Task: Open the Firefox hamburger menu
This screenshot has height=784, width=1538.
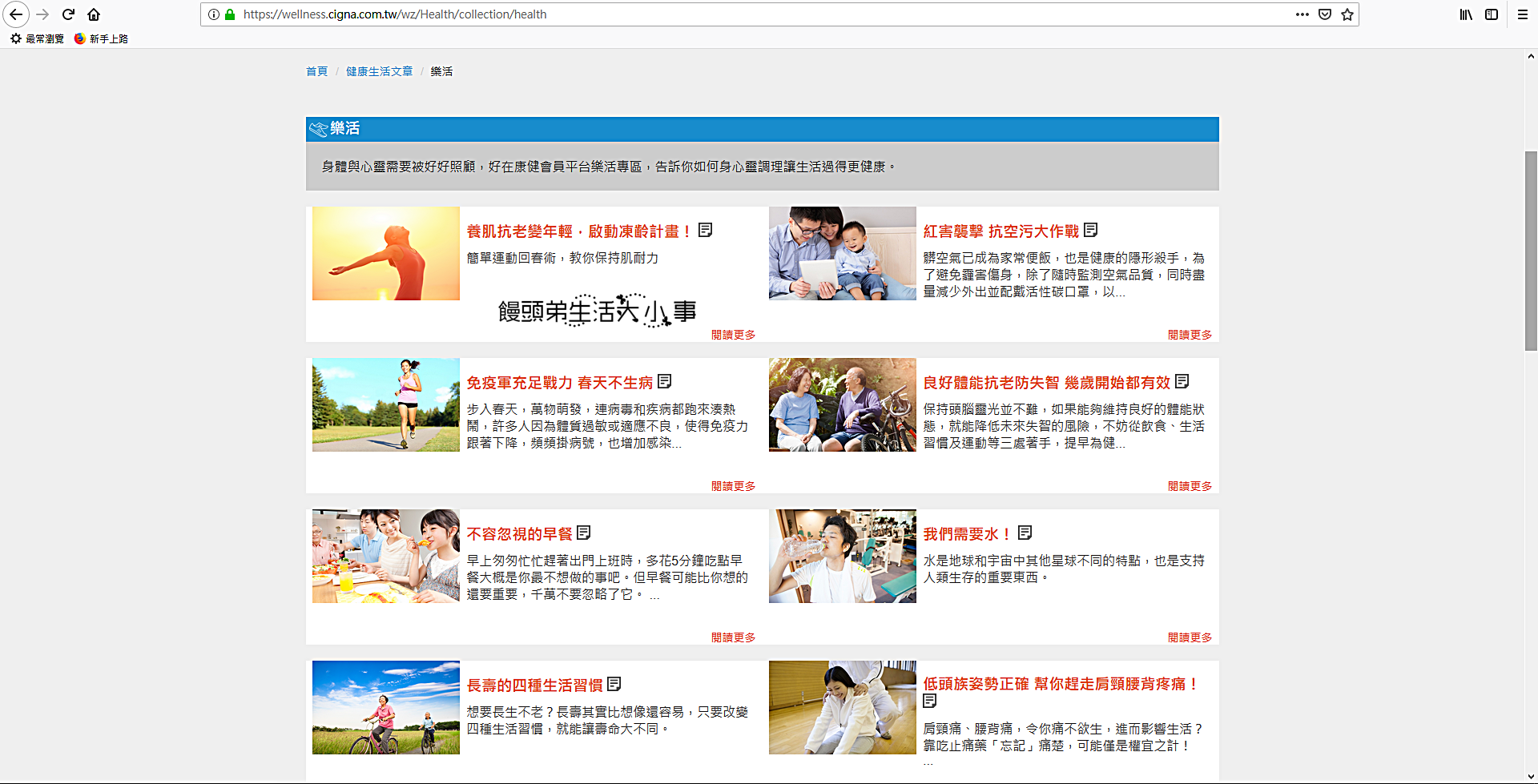Action: pos(1523,14)
